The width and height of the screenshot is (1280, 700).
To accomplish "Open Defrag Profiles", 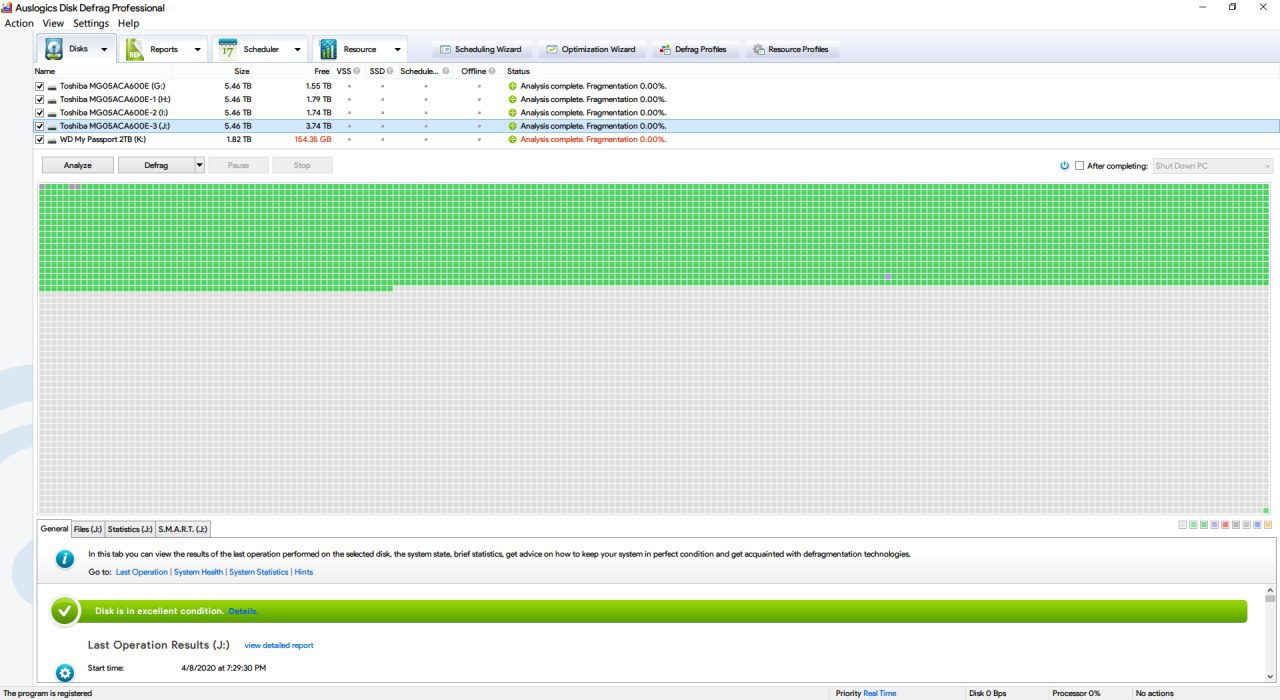I will (694, 49).
